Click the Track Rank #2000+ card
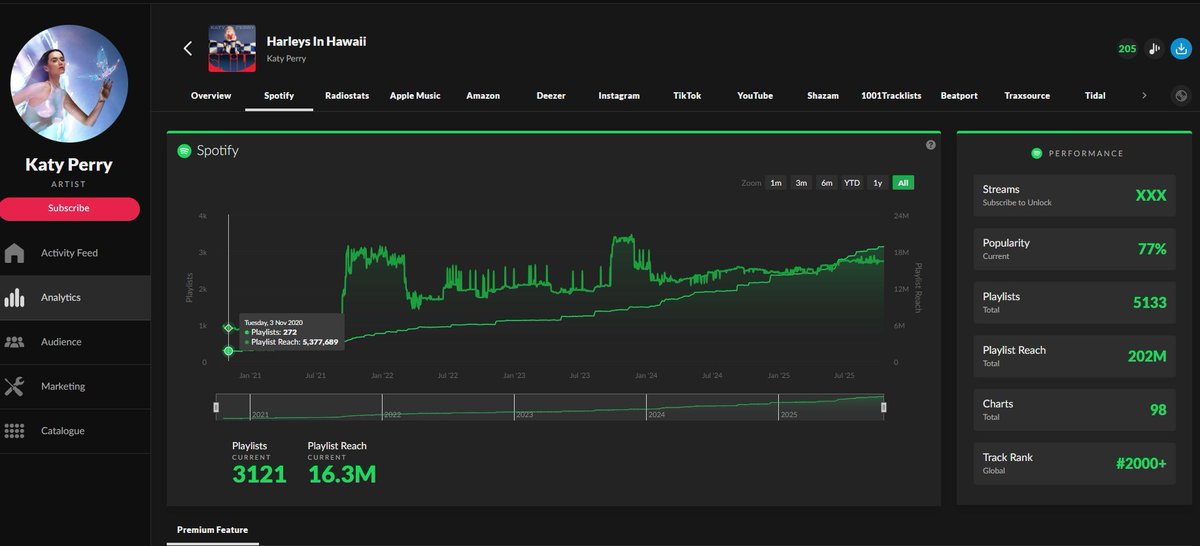Image resolution: width=1200 pixels, height=546 pixels. pos(1075,463)
